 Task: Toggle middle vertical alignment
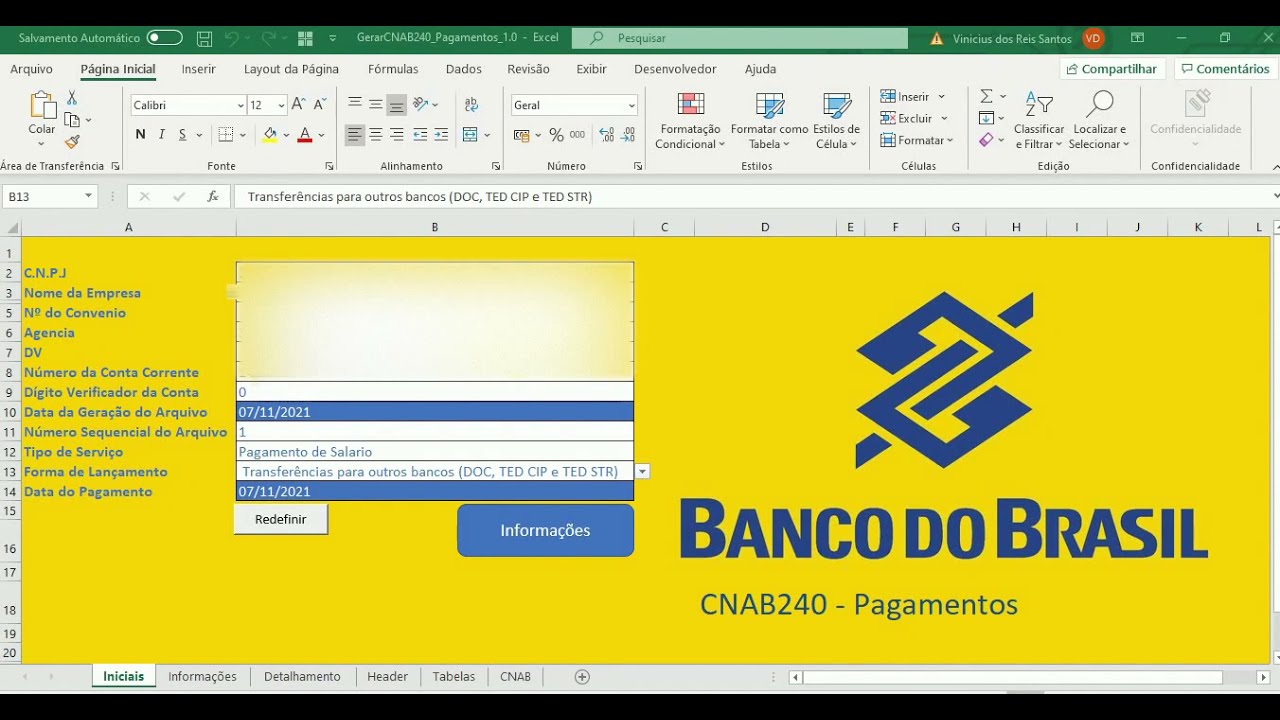click(x=376, y=104)
